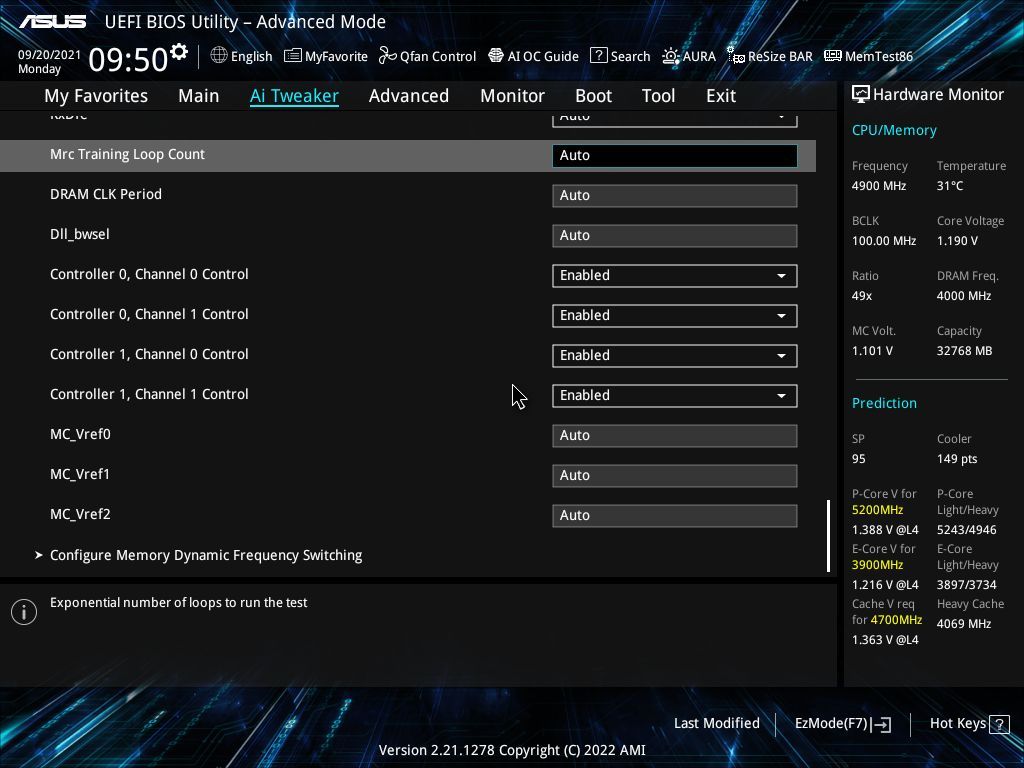Click the settings list scrollbar
The height and width of the screenshot is (768, 1024).
pyautogui.click(x=828, y=536)
